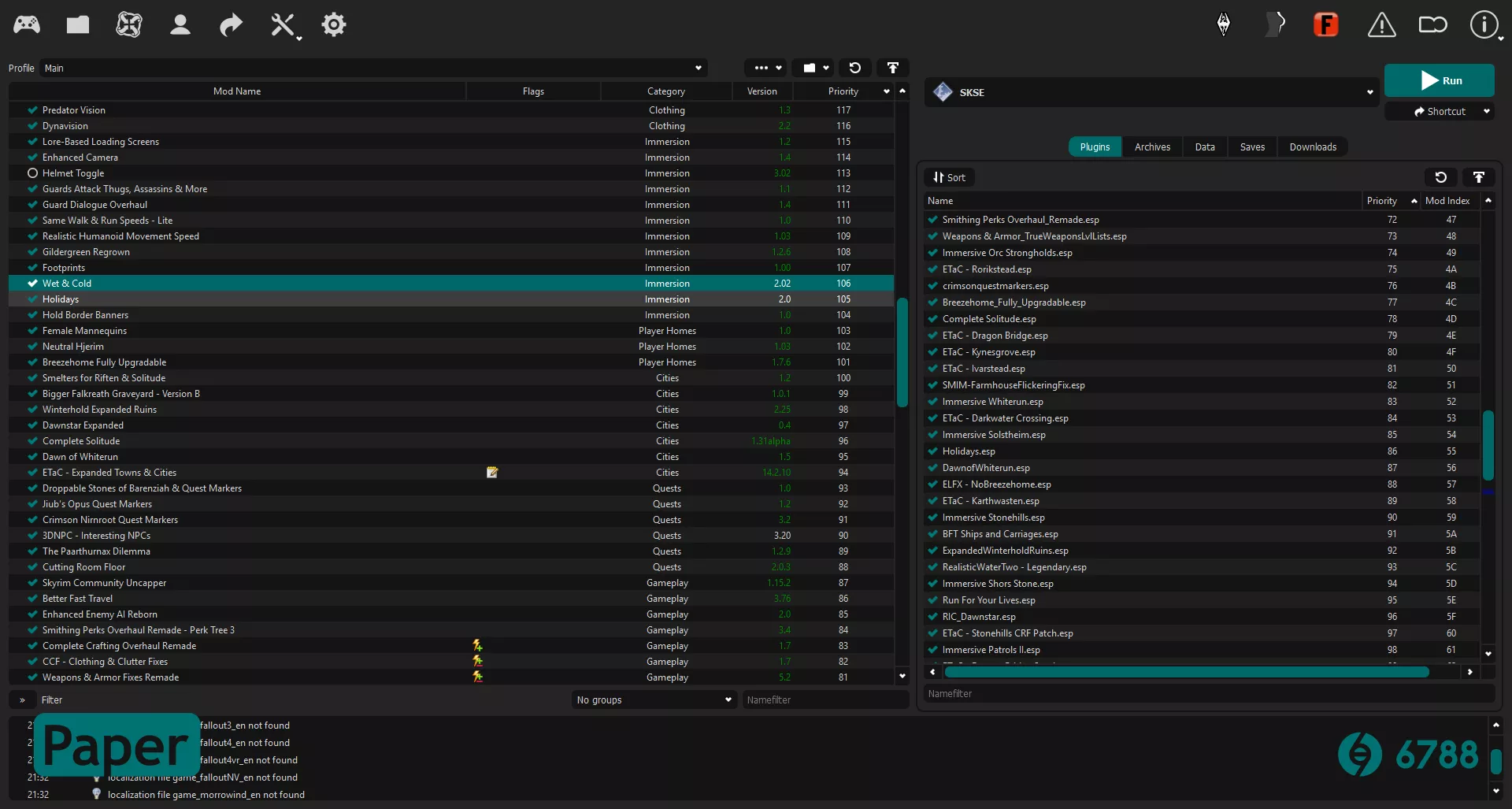This screenshot has width=1512, height=809.
Task: Click the update icon next to warning
Action: [x=1433, y=24]
